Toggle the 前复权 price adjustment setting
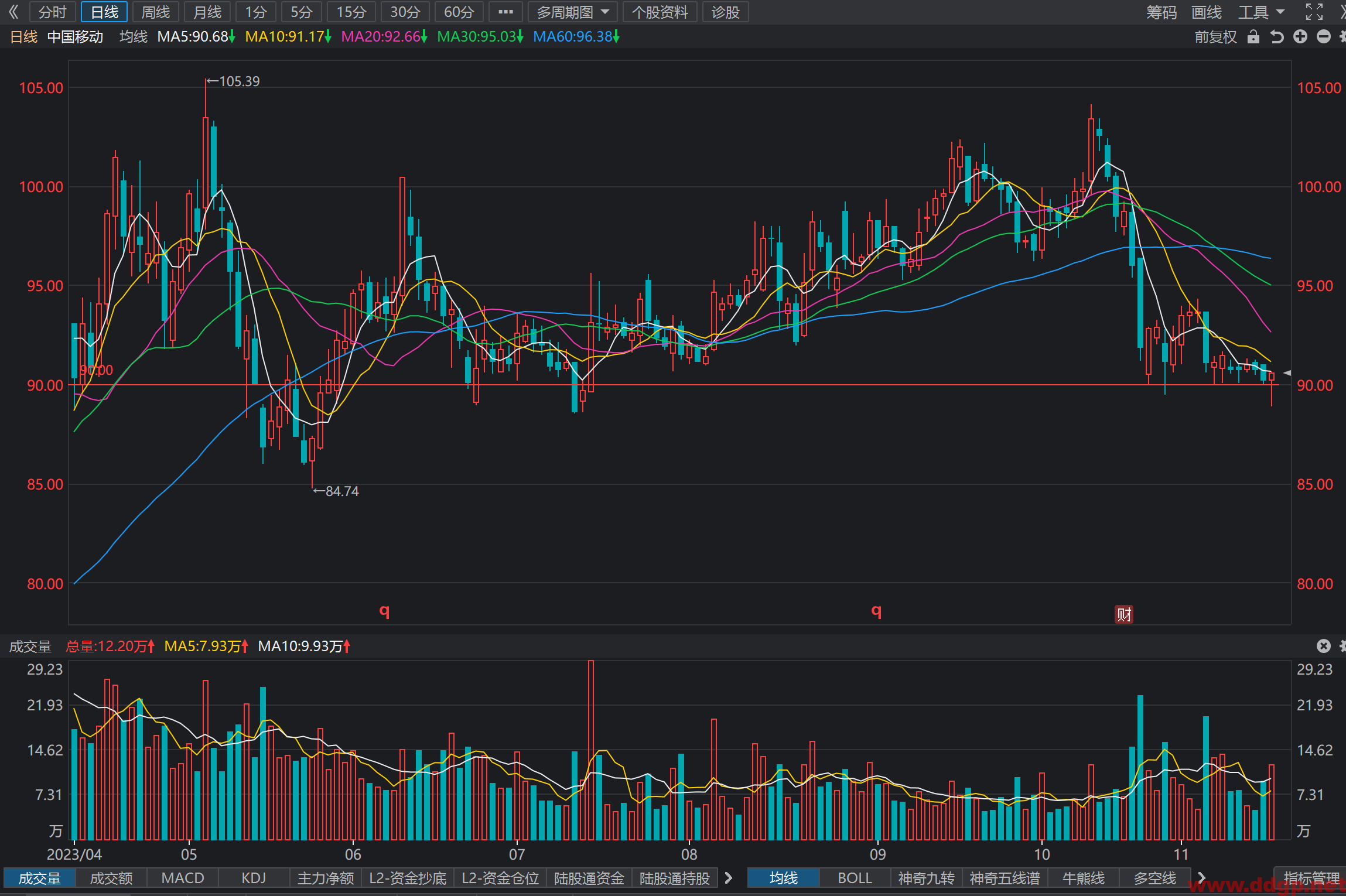The image size is (1346, 896). coord(1215,37)
